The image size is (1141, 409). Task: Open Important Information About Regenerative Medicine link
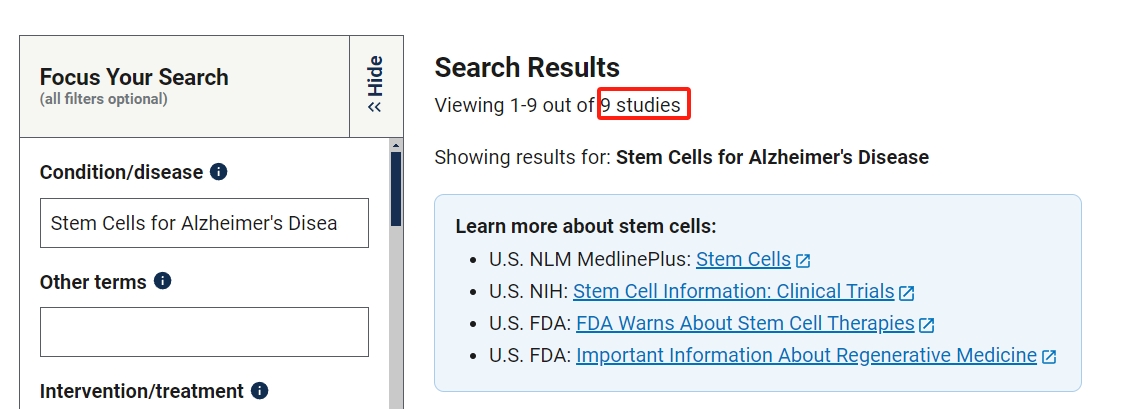[806, 355]
